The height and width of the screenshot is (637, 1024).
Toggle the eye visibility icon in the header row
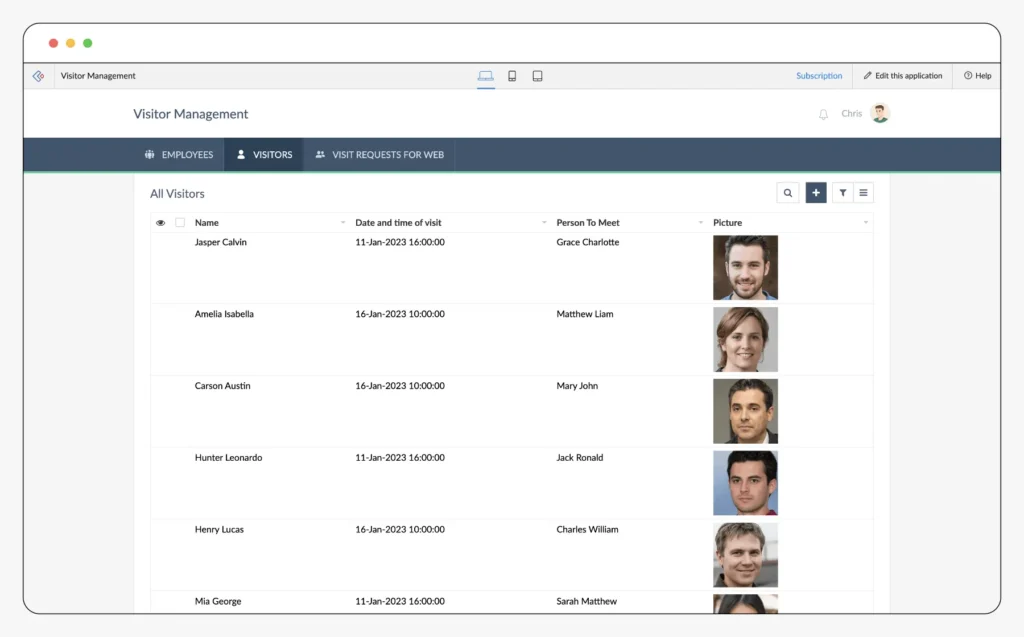tap(161, 222)
